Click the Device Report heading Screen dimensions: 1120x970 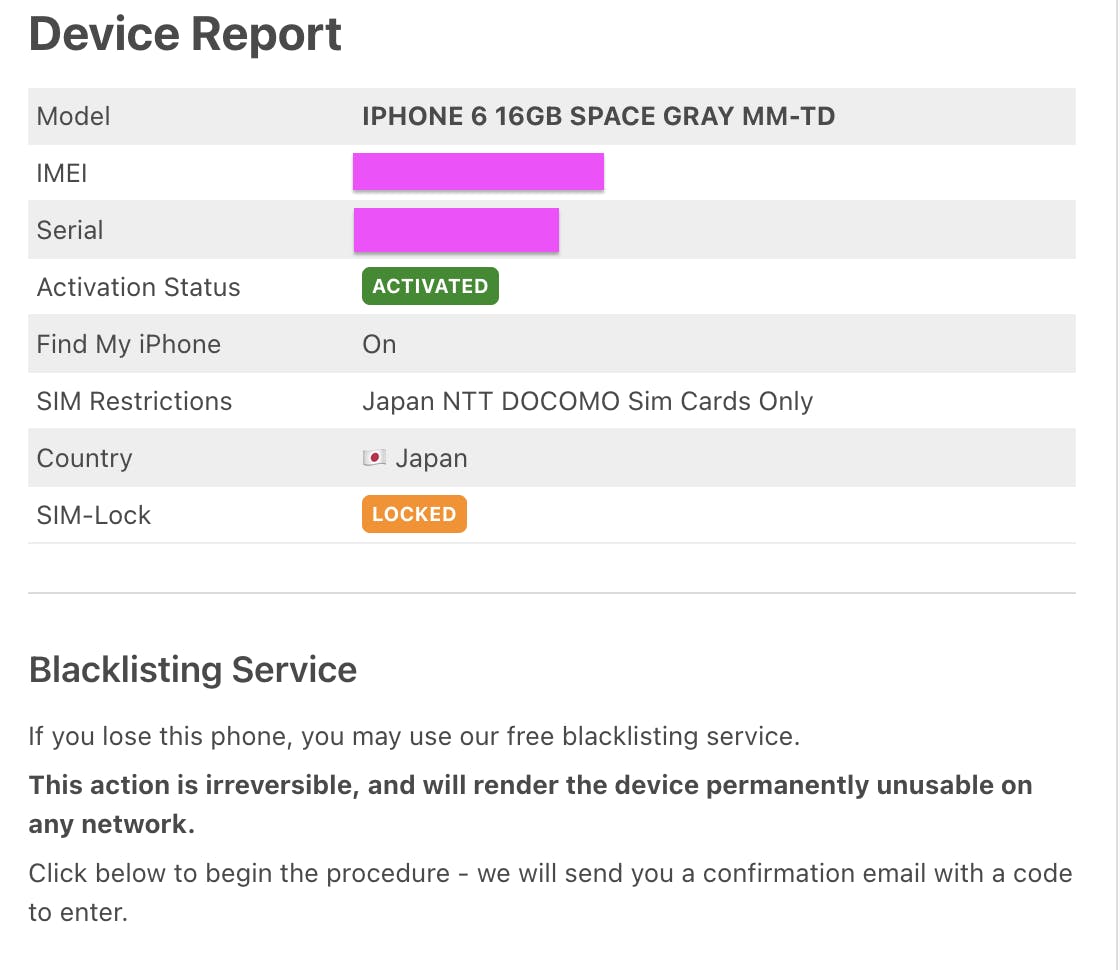(x=185, y=34)
